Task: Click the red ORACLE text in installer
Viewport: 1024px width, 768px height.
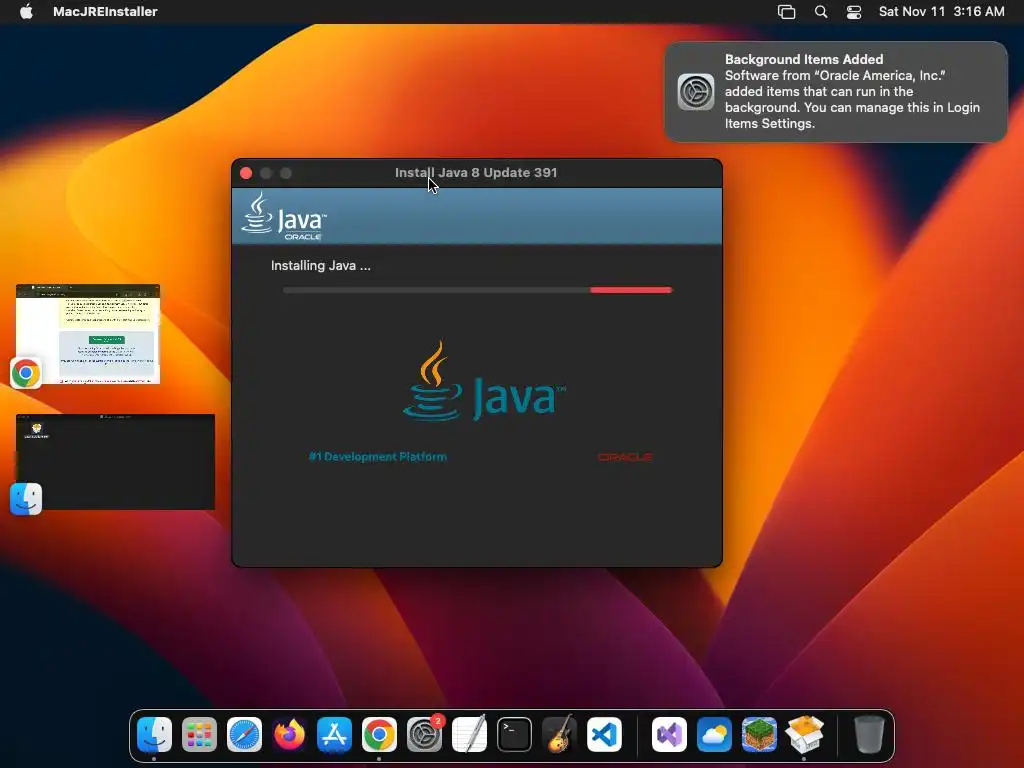Action: (625, 456)
